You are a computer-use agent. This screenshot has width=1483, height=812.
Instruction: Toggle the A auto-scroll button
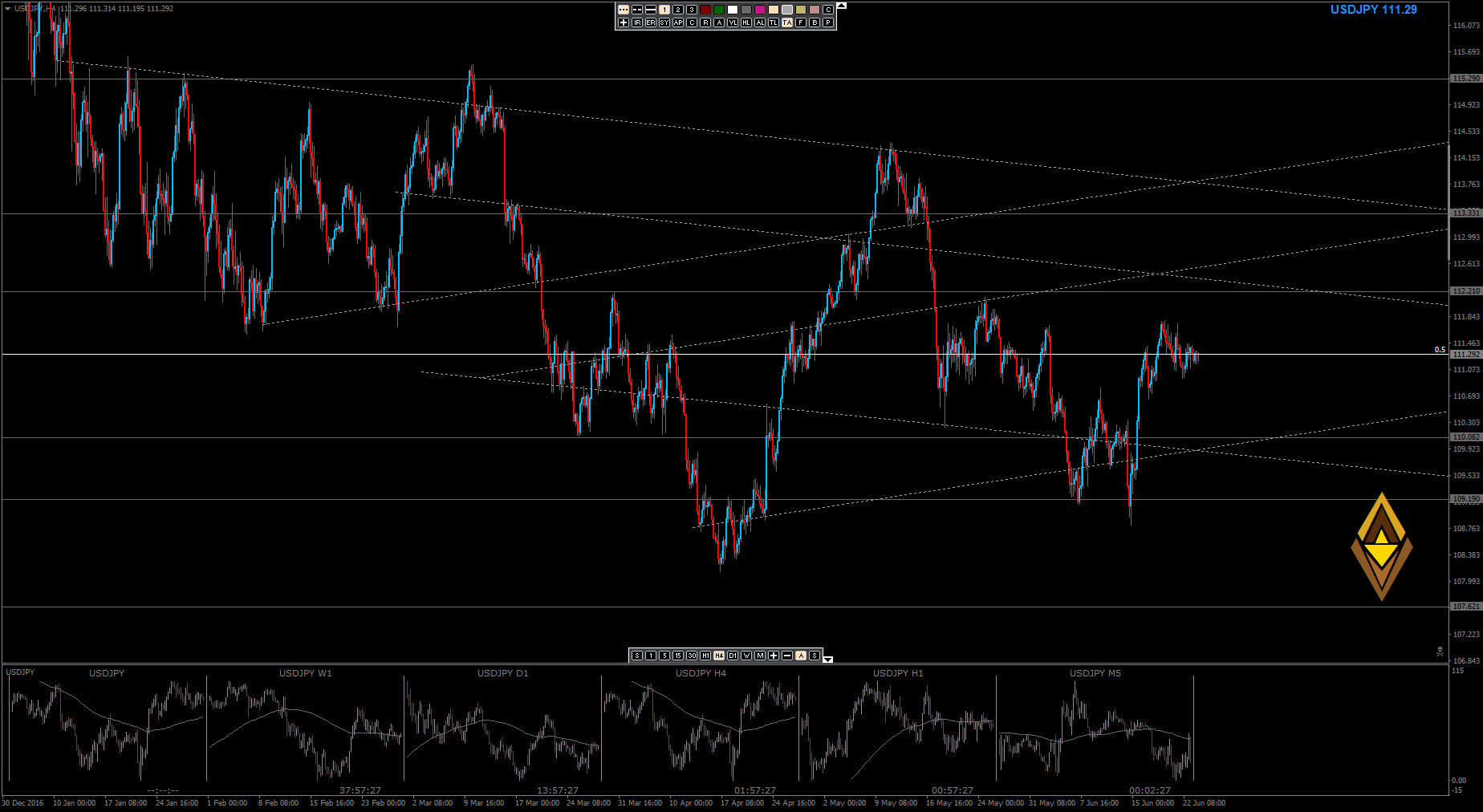click(x=801, y=656)
